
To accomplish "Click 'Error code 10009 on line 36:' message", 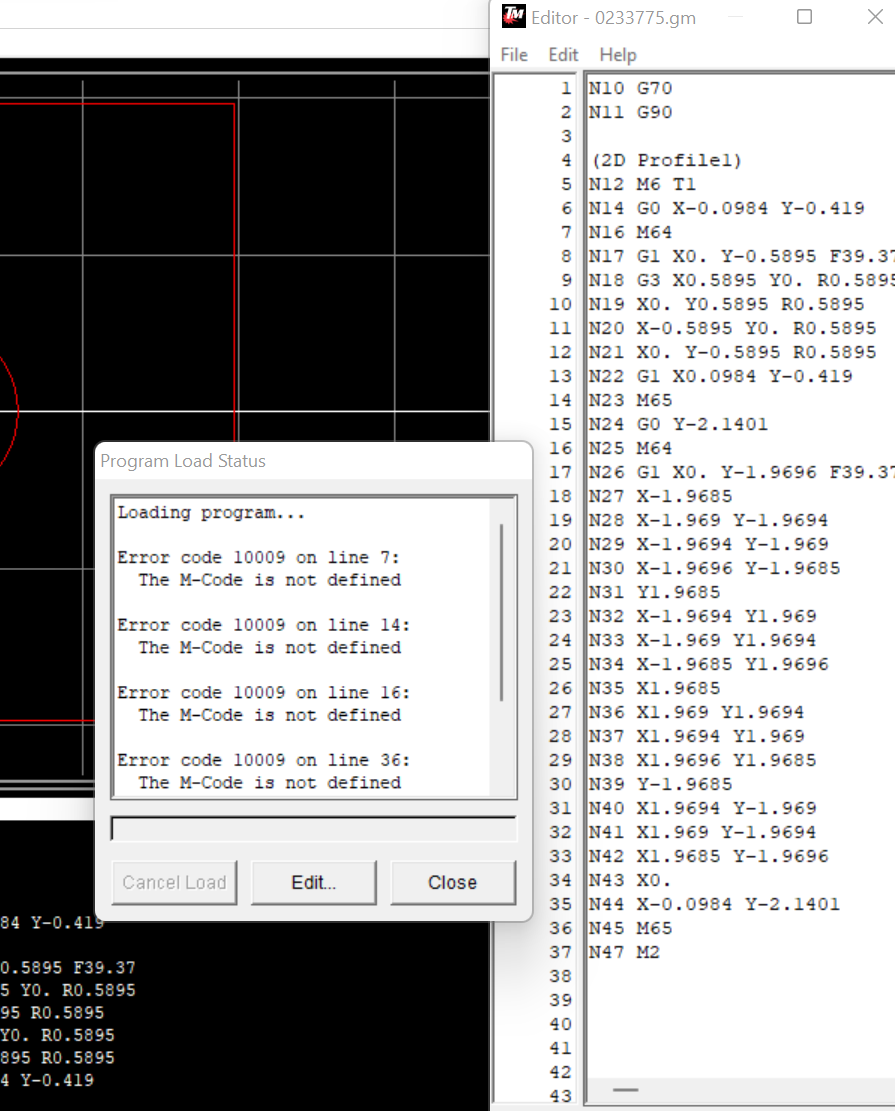I will [x=264, y=760].
